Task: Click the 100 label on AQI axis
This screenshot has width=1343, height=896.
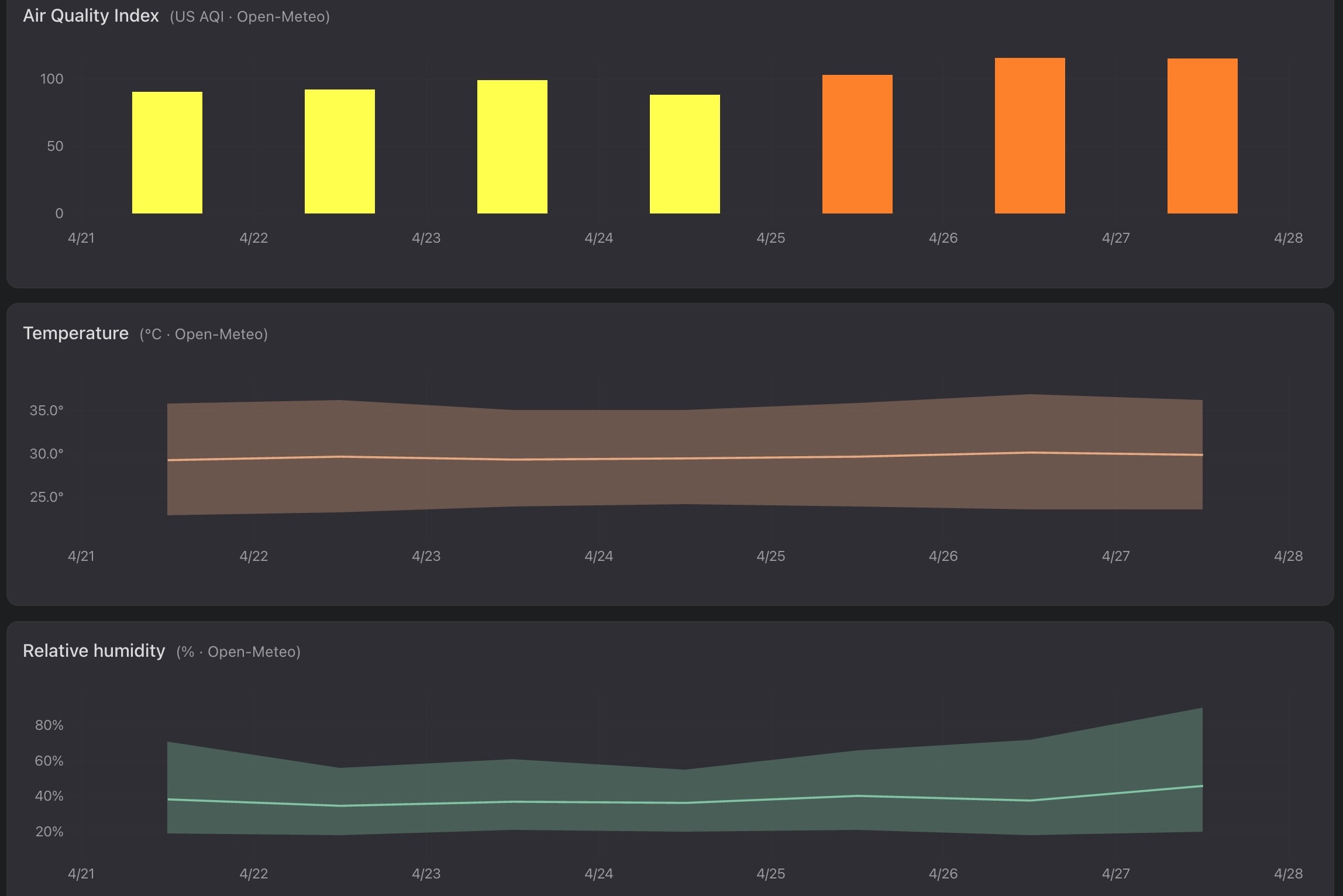Action: pos(51,79)
